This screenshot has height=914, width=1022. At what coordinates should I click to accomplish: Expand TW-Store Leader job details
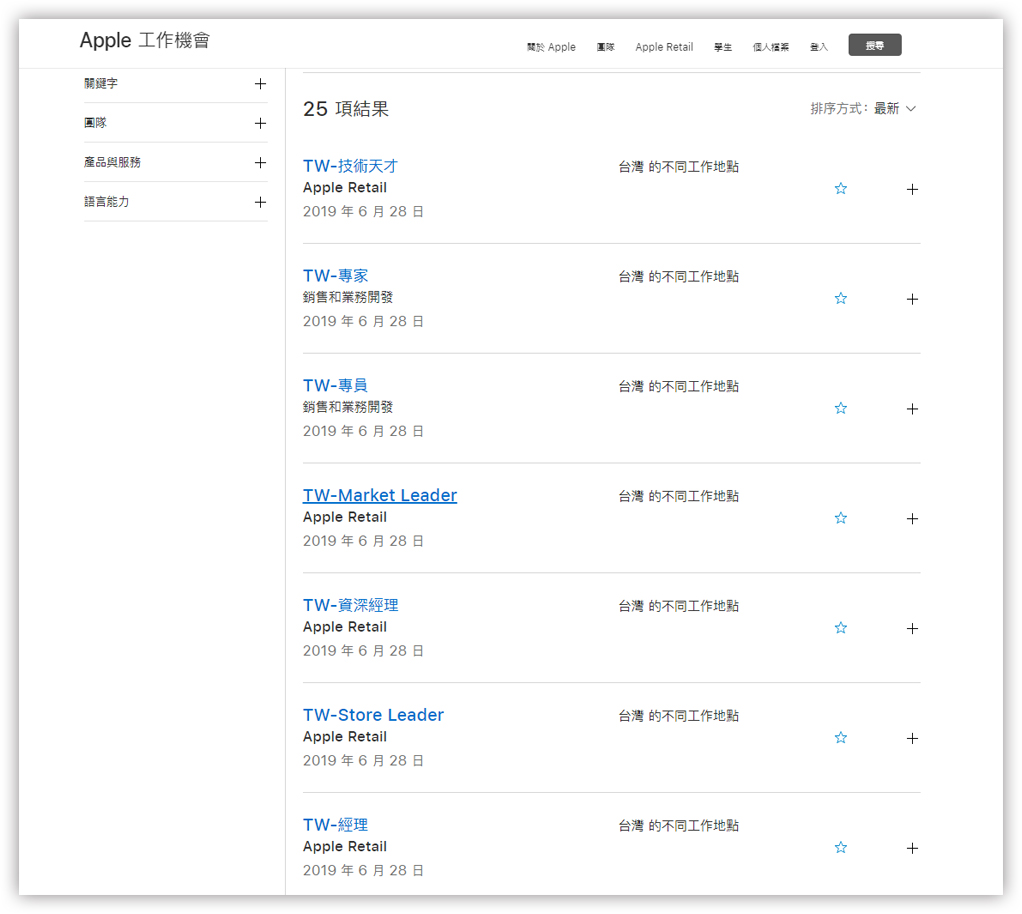coord(912,739)
